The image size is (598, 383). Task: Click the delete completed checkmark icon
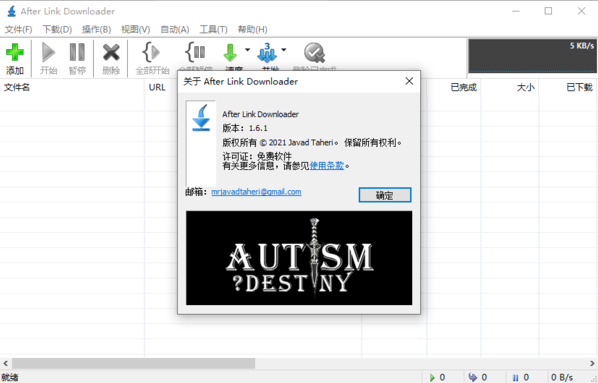(x=314, y=53)
